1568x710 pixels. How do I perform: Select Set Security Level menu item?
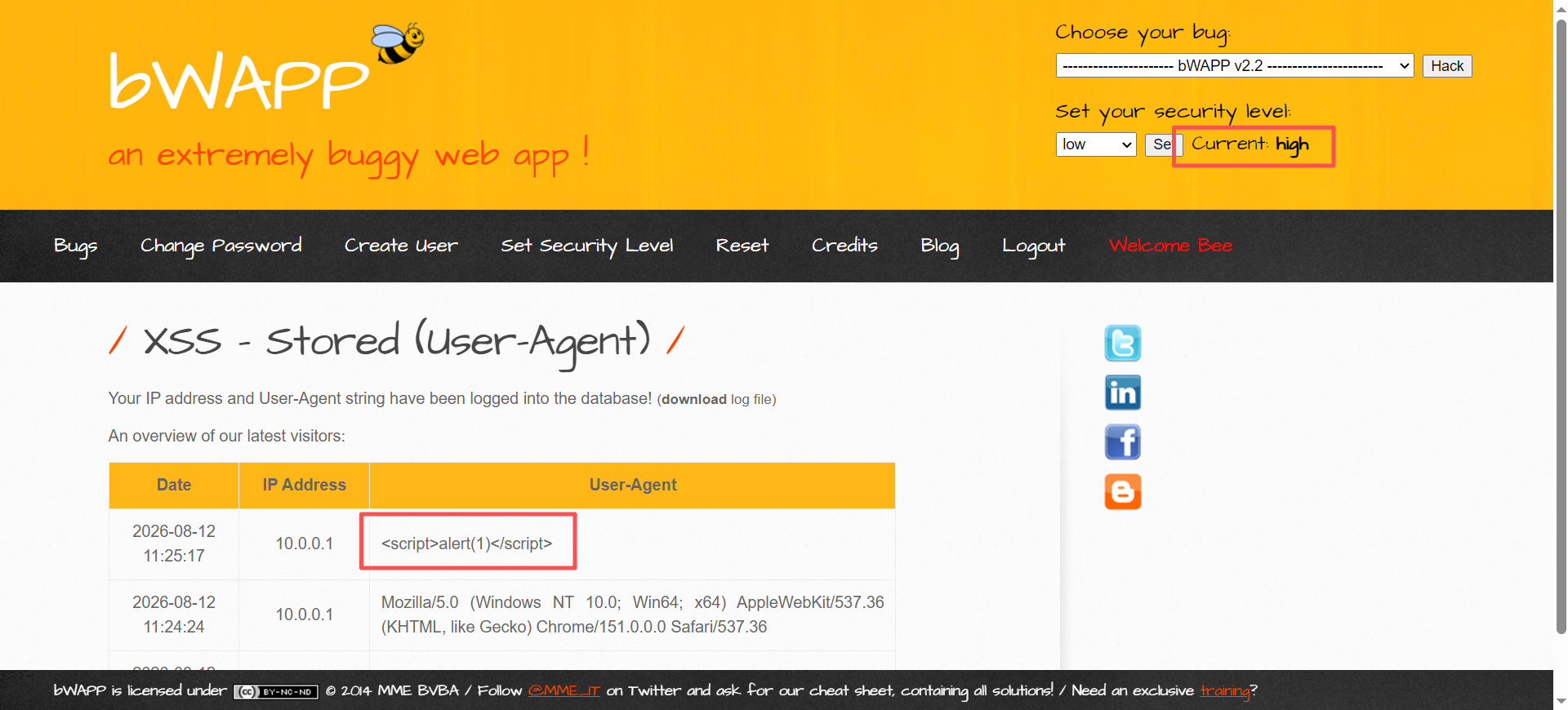click(586, 246)
